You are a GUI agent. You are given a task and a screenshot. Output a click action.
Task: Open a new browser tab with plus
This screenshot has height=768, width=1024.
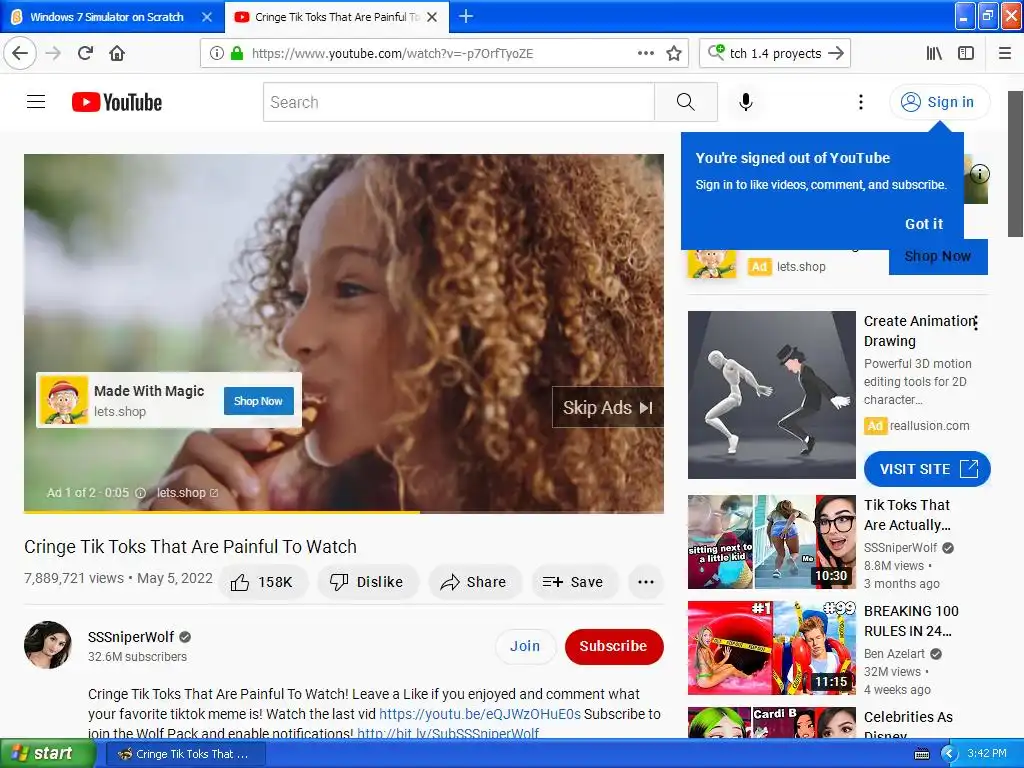click(466, 16)
